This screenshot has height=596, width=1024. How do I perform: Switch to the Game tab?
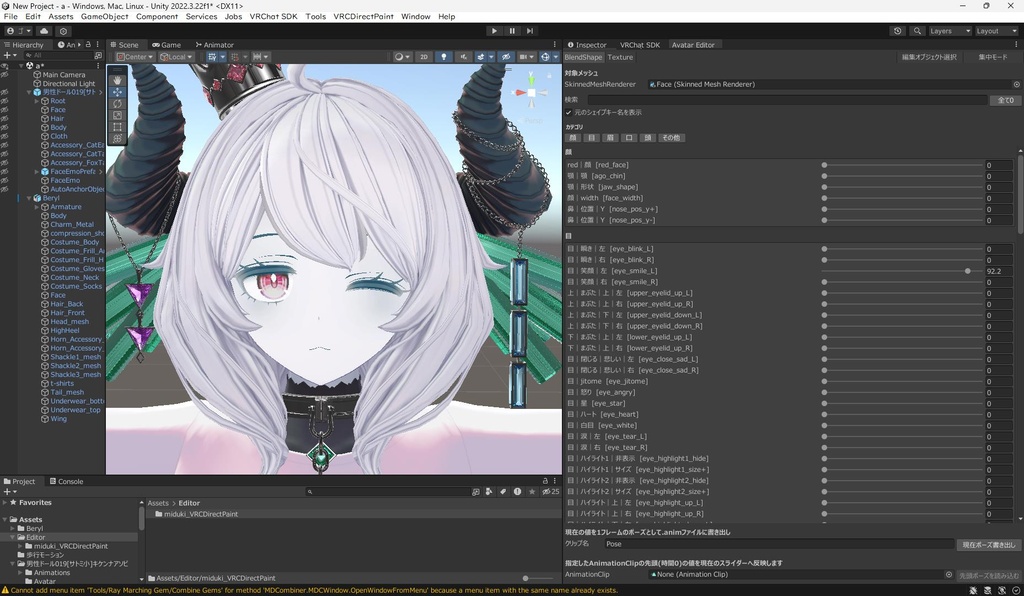[167, 44]
